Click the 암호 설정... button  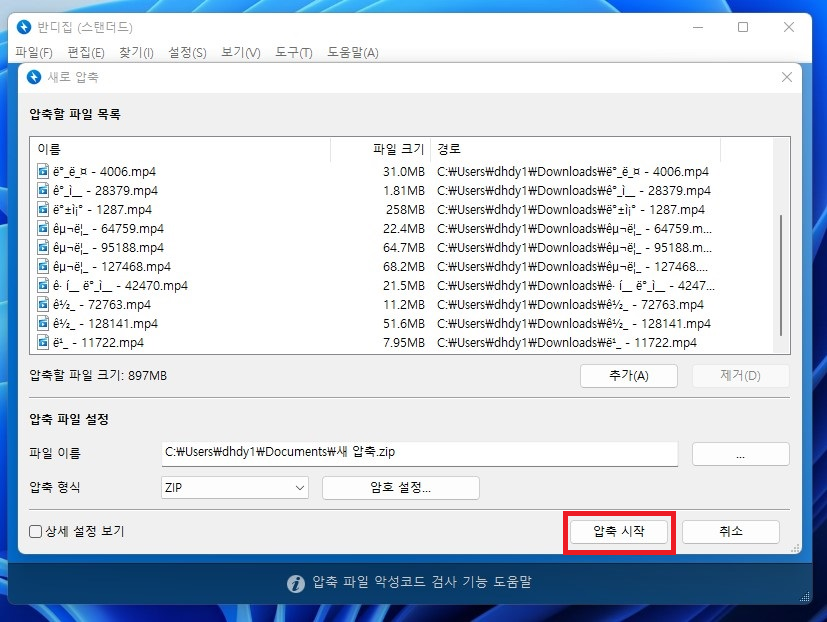401,487
